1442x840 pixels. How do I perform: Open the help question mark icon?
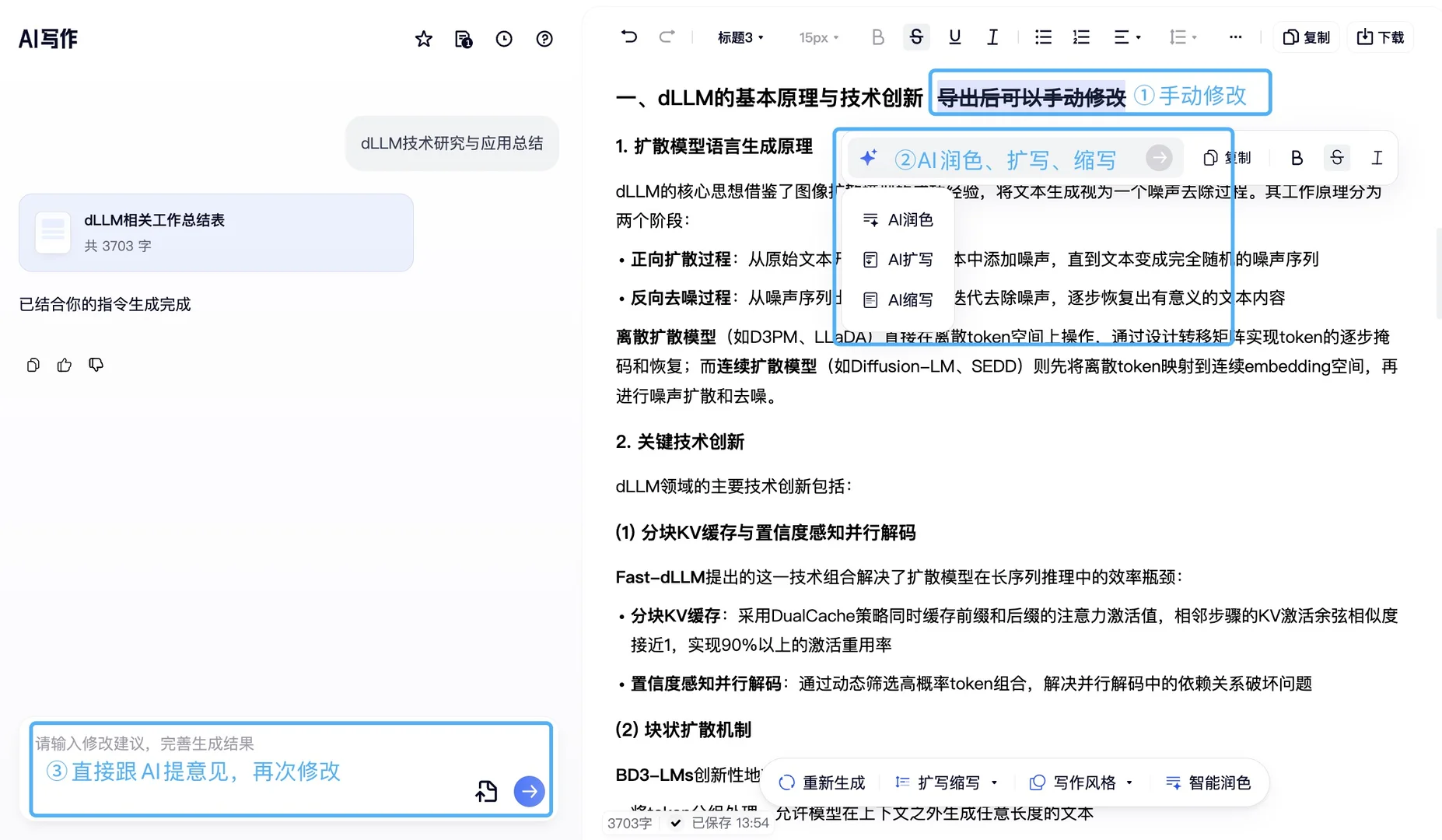[x=544, y=38]
